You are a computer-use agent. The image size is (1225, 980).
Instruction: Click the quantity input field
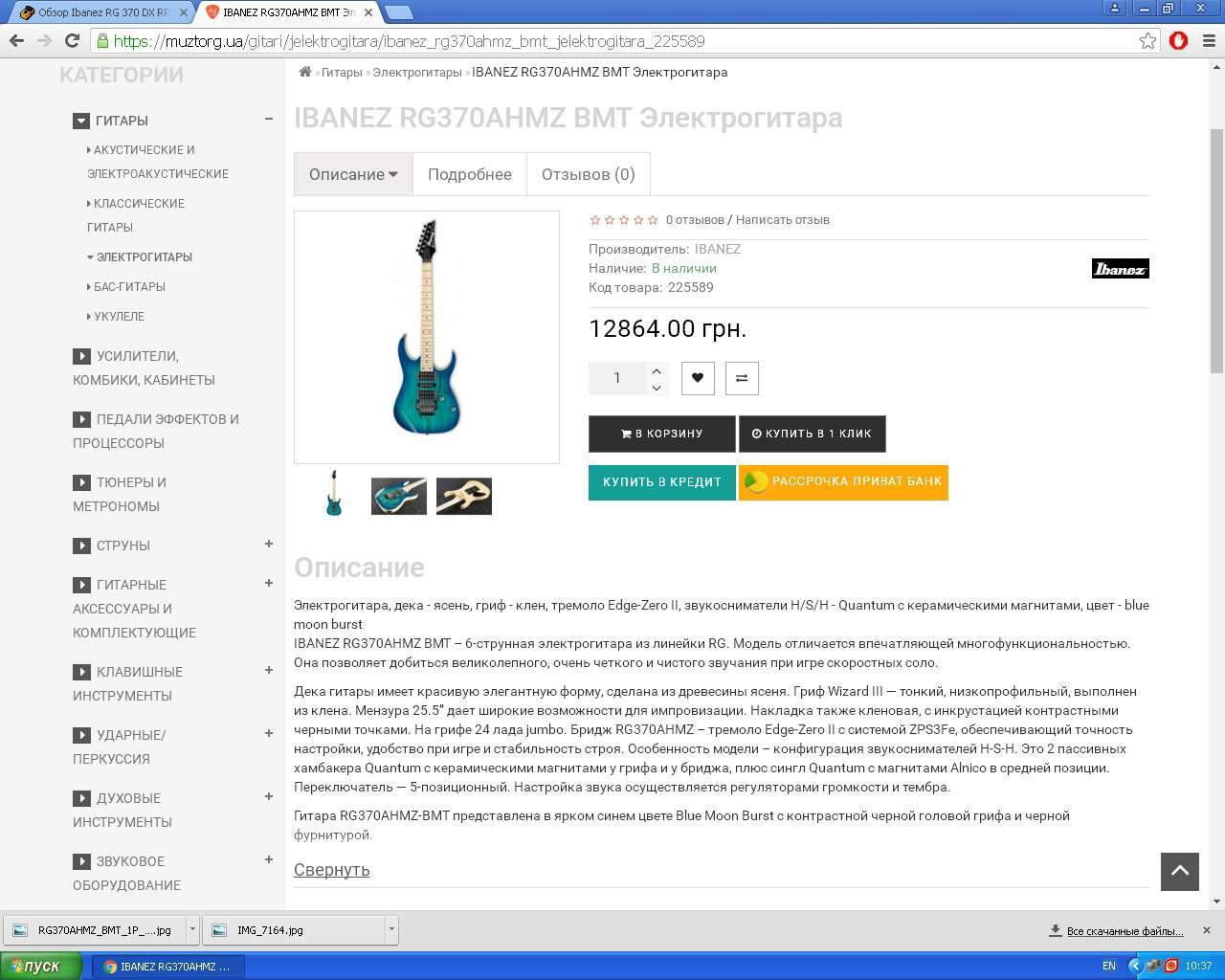(617, 378)
